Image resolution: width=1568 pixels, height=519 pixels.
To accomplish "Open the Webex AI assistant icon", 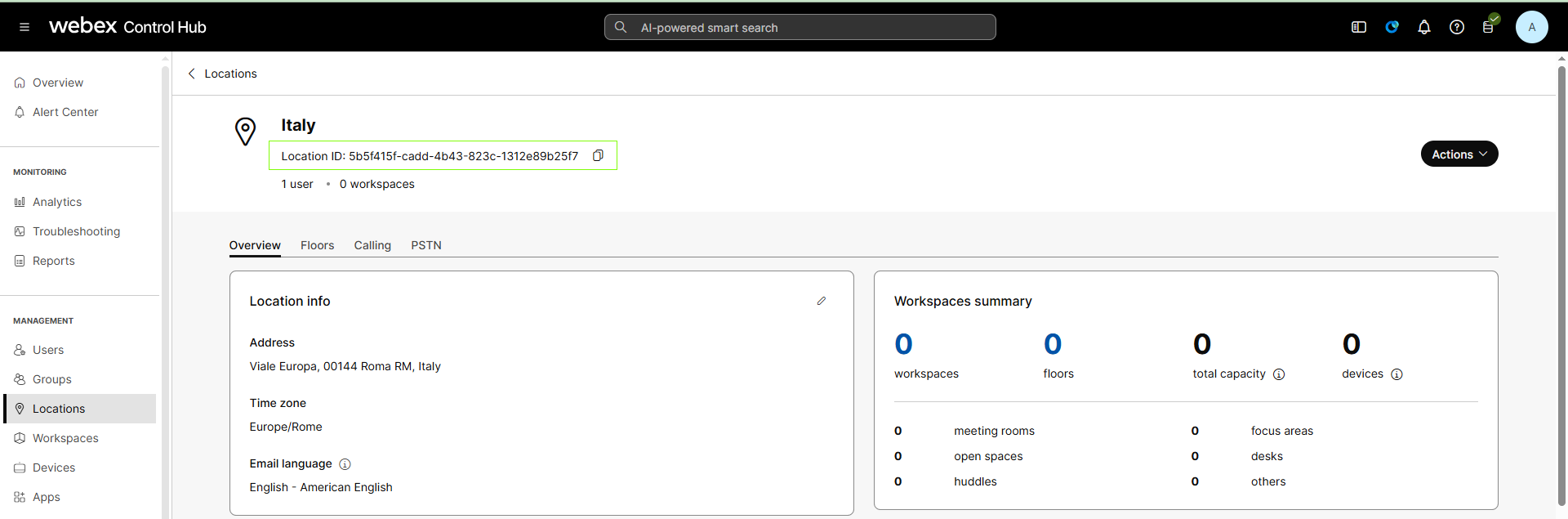I will point(1392,27).
